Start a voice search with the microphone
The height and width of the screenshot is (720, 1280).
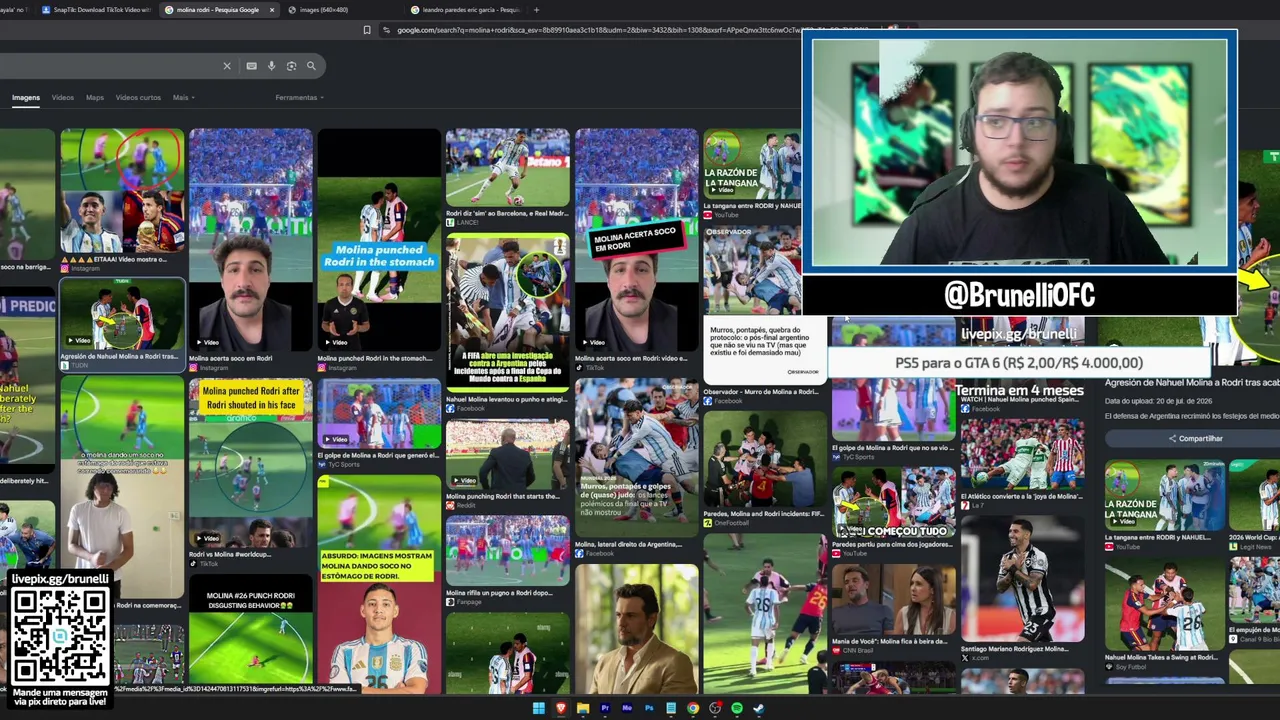click(x=271, y=66)
